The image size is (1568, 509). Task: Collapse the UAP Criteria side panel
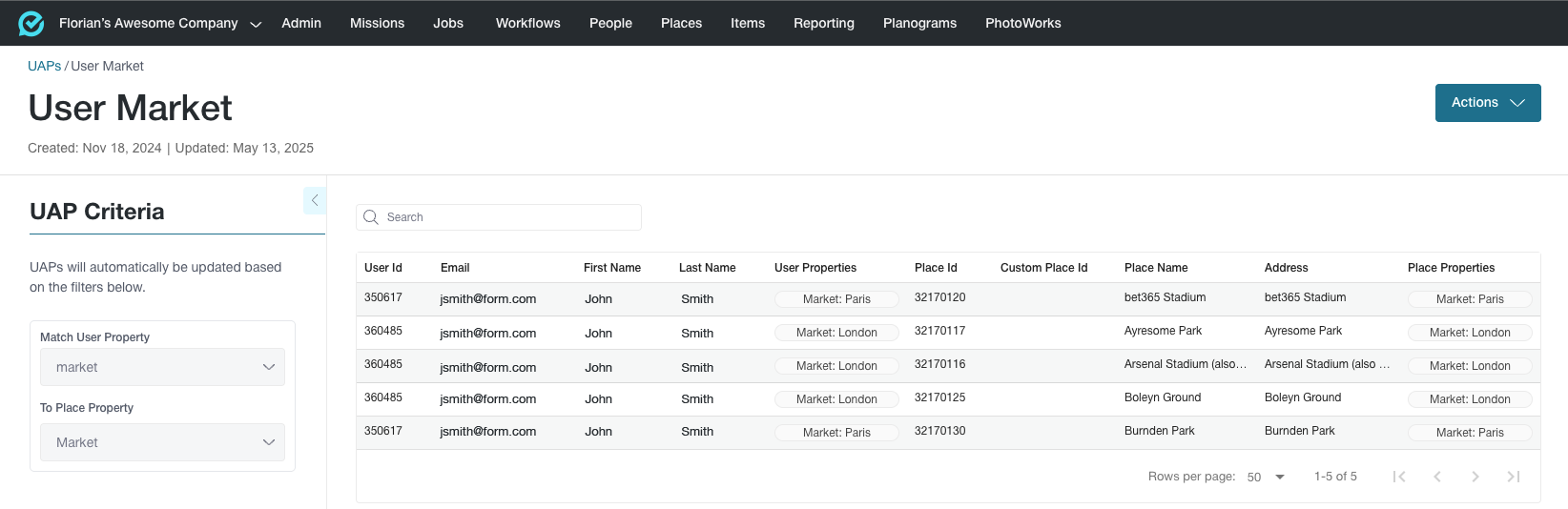(315, 200)
